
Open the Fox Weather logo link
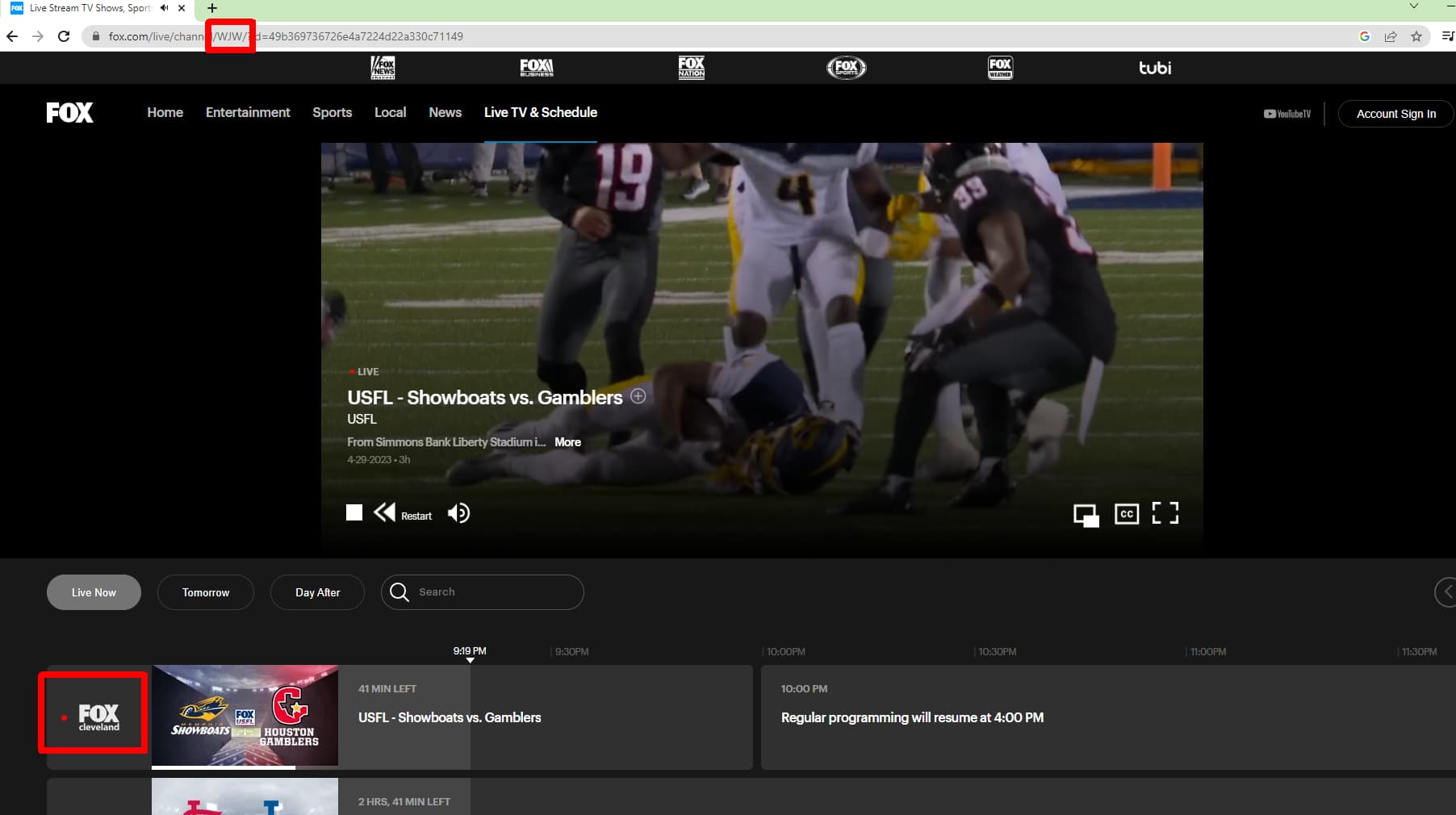point(1000,68)
